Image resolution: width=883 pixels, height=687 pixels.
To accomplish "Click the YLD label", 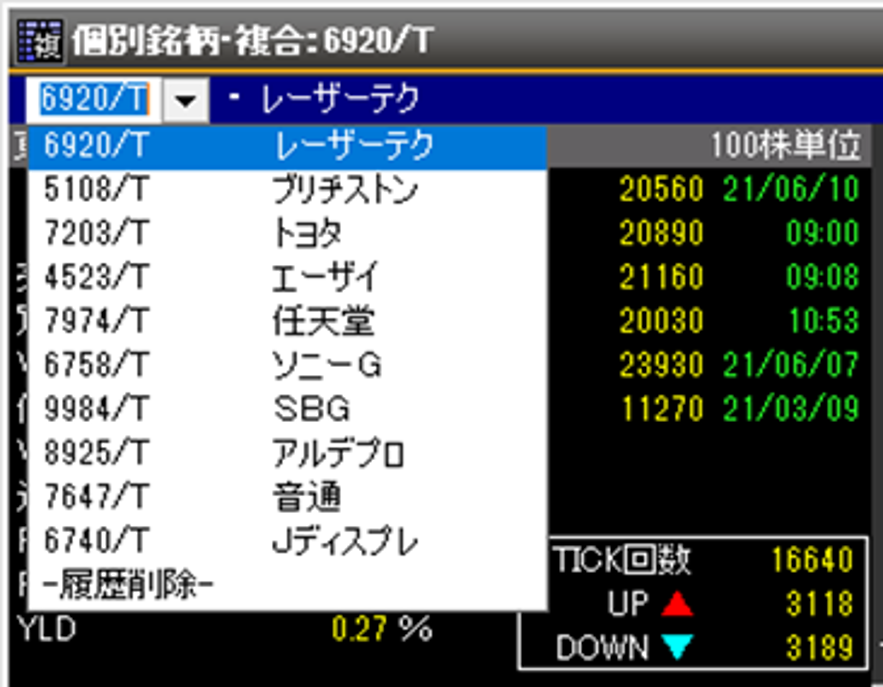I will [x=47, y=629].
